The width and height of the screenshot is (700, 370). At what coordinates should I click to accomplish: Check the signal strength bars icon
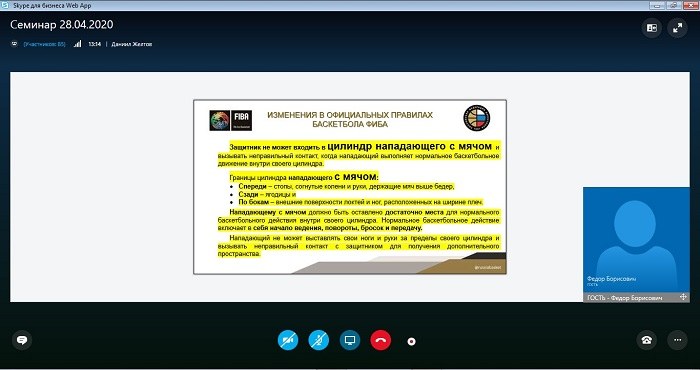click(x=78, y=44)
